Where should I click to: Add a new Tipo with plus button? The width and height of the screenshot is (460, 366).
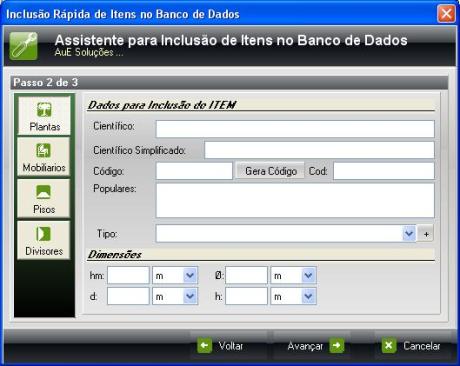(426, 234)
